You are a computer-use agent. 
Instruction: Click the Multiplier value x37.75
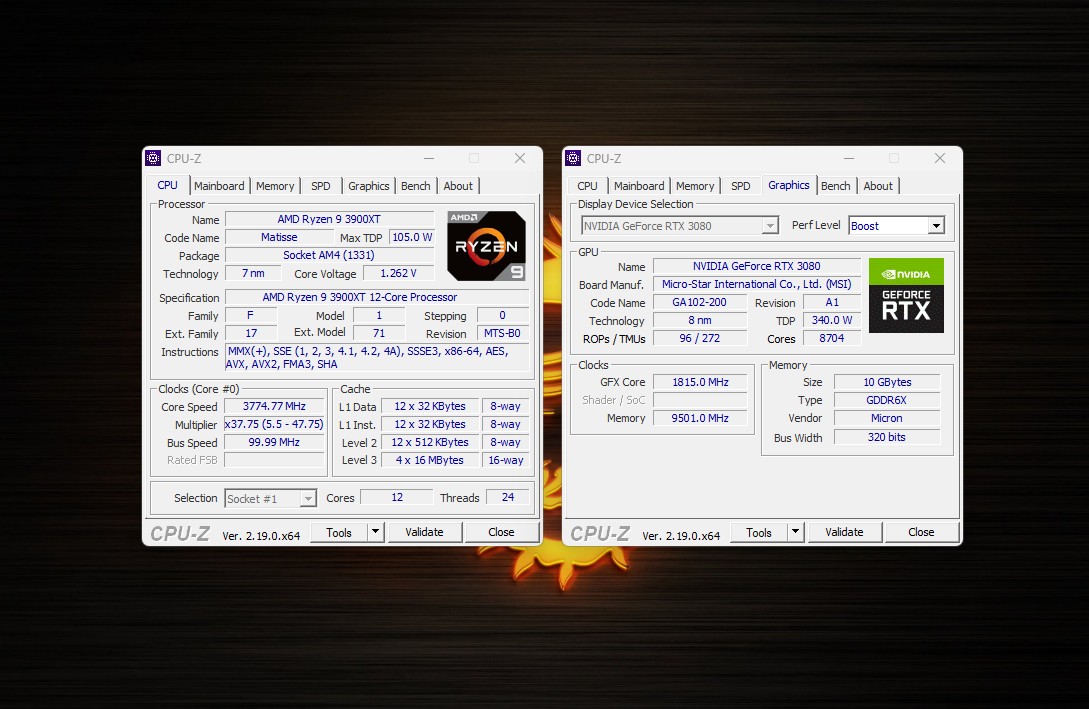pyautogui.click(x=274, y=424)
